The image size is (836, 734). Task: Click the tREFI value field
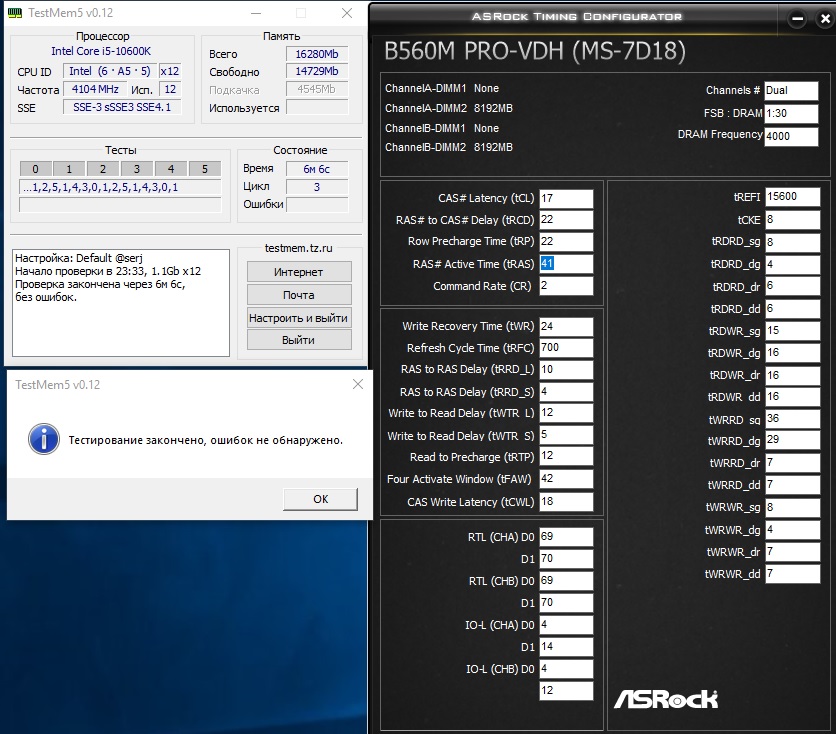tap(792, 197)
